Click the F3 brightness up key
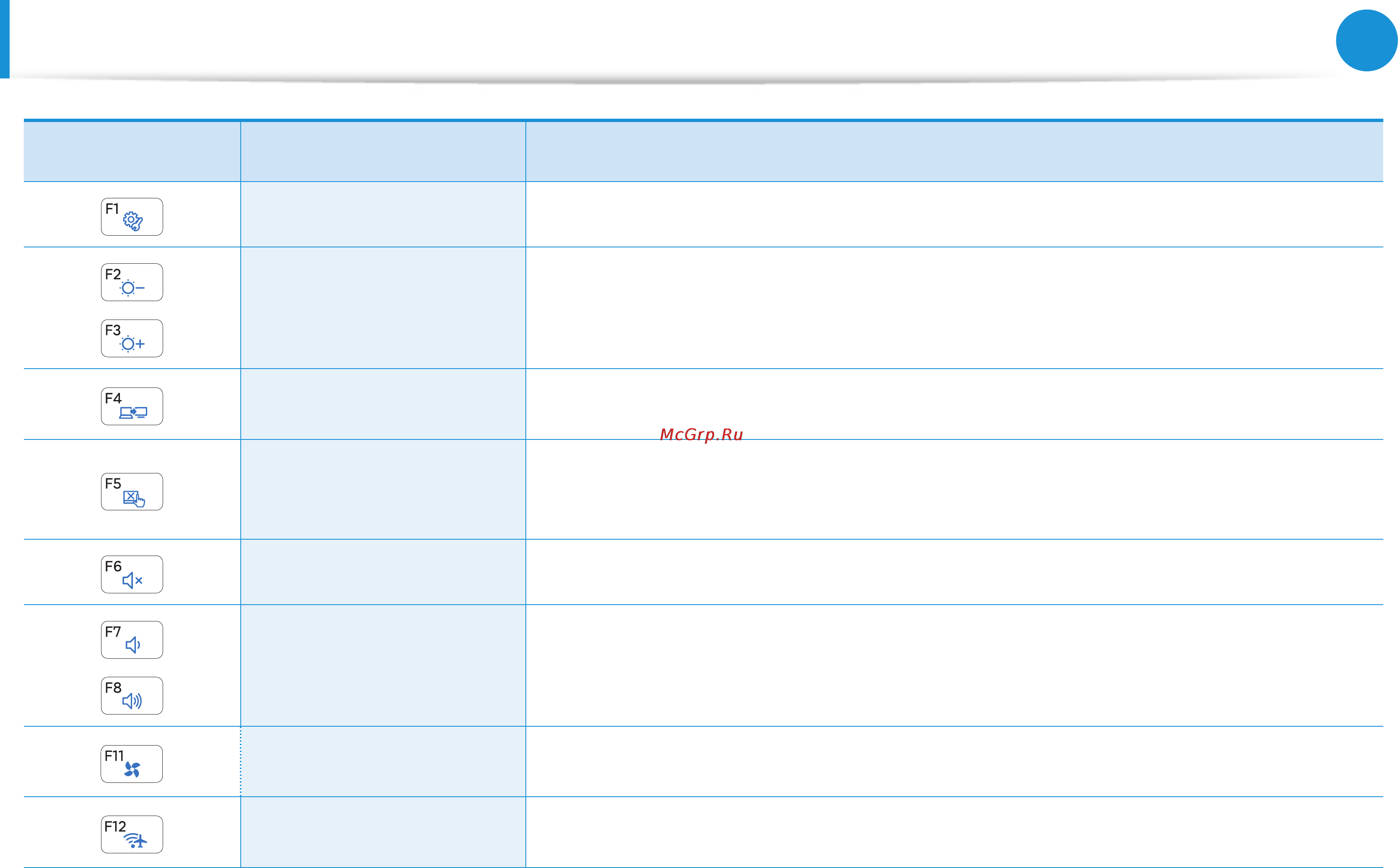The image size is (1398, 868). pos(132,339)
